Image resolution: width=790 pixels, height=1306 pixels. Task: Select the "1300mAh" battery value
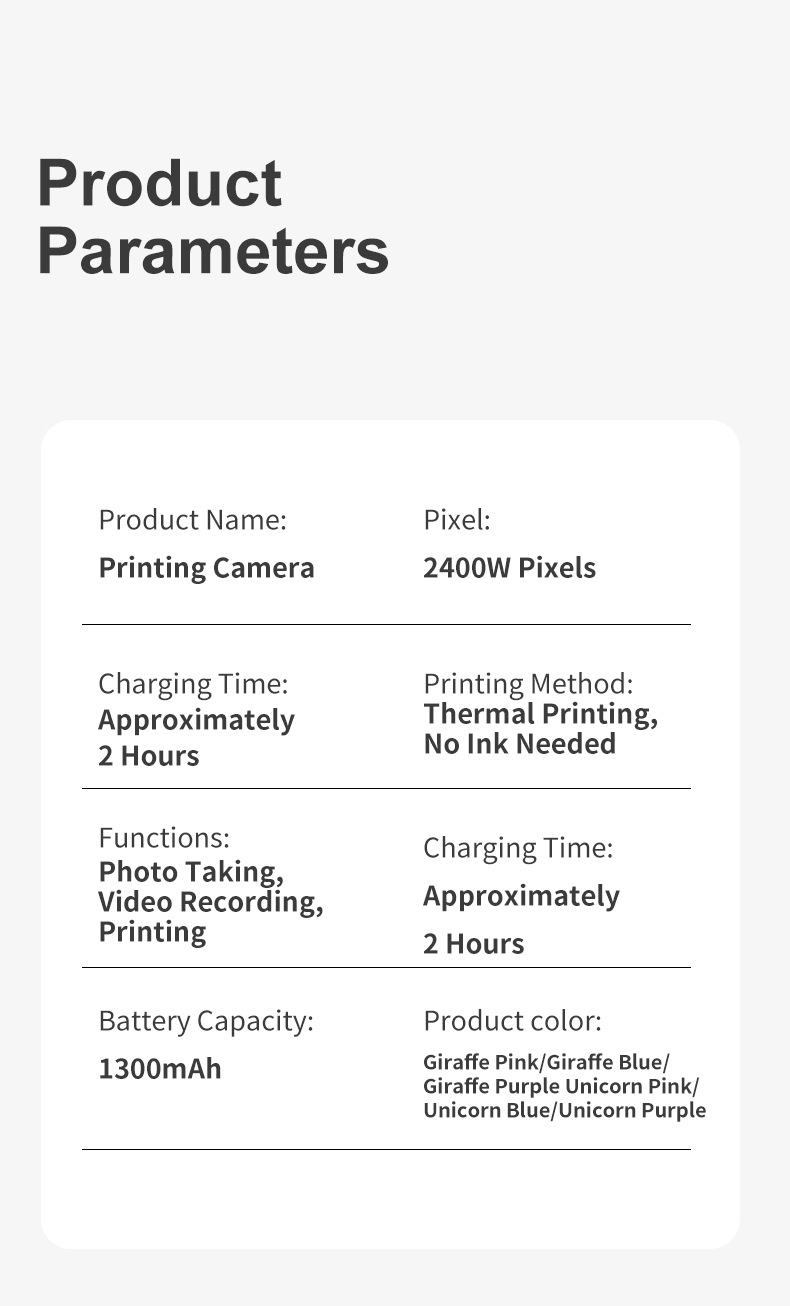pos(160,1069)
